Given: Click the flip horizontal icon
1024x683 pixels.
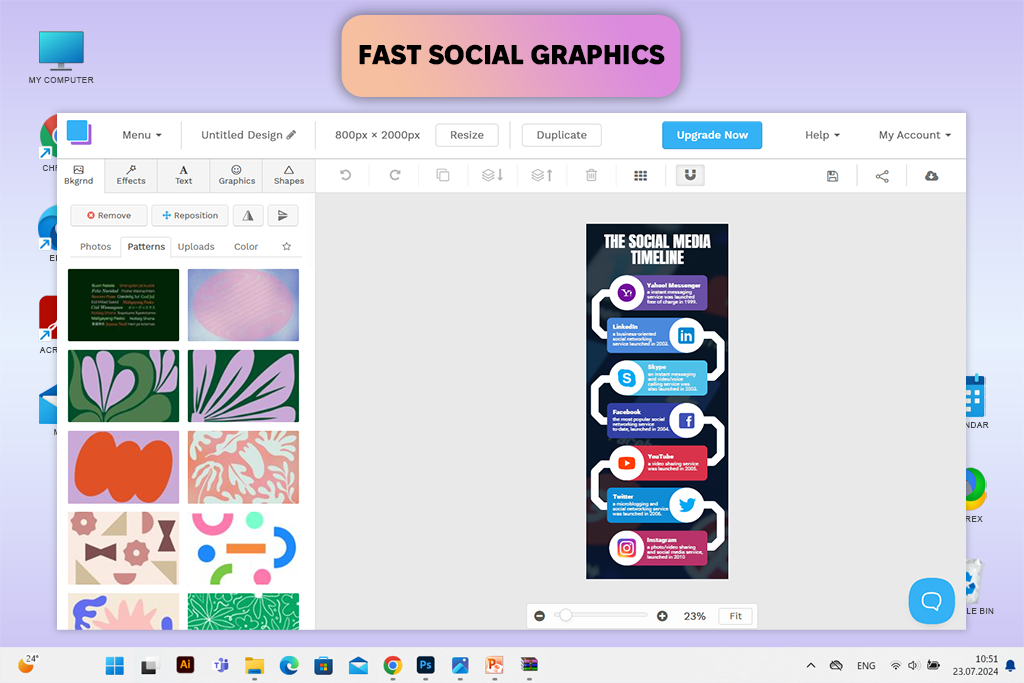Looking at the screenshot, I should (x=248, y=215).
